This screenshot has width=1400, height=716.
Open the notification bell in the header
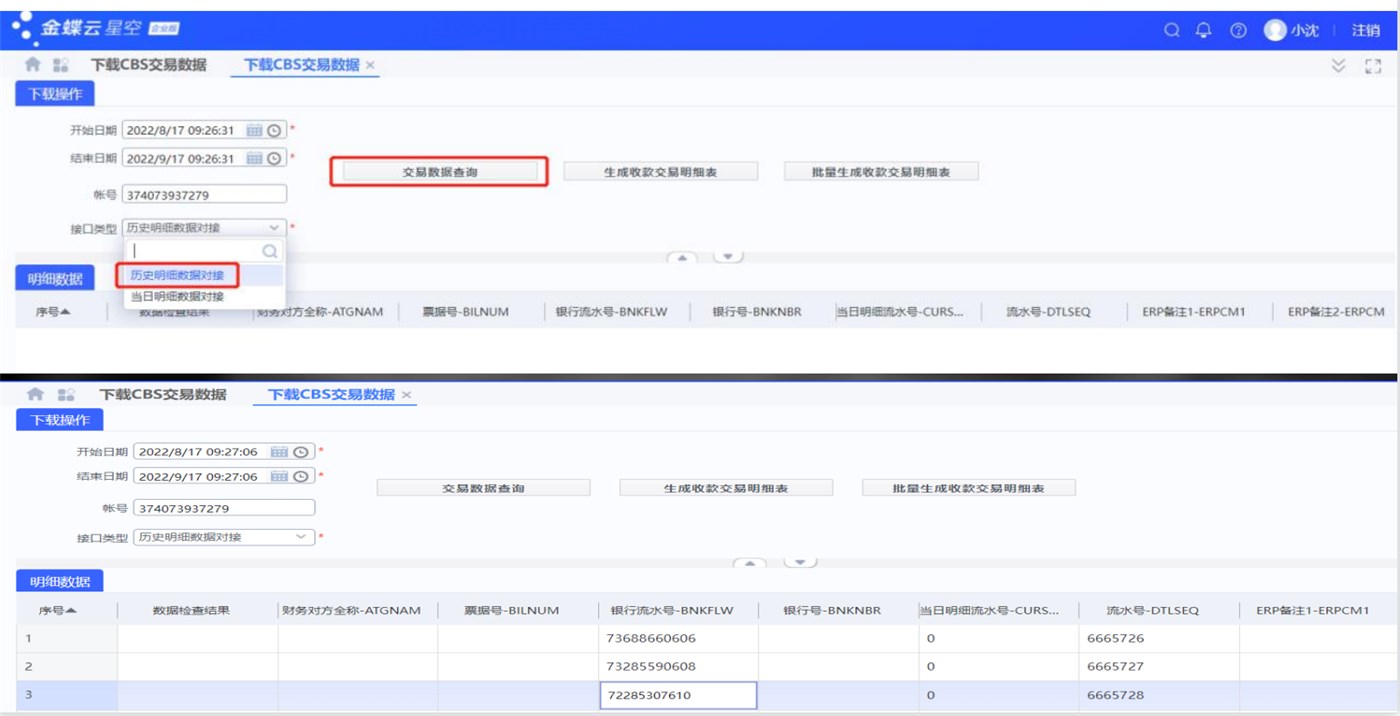click(1204, 30)
